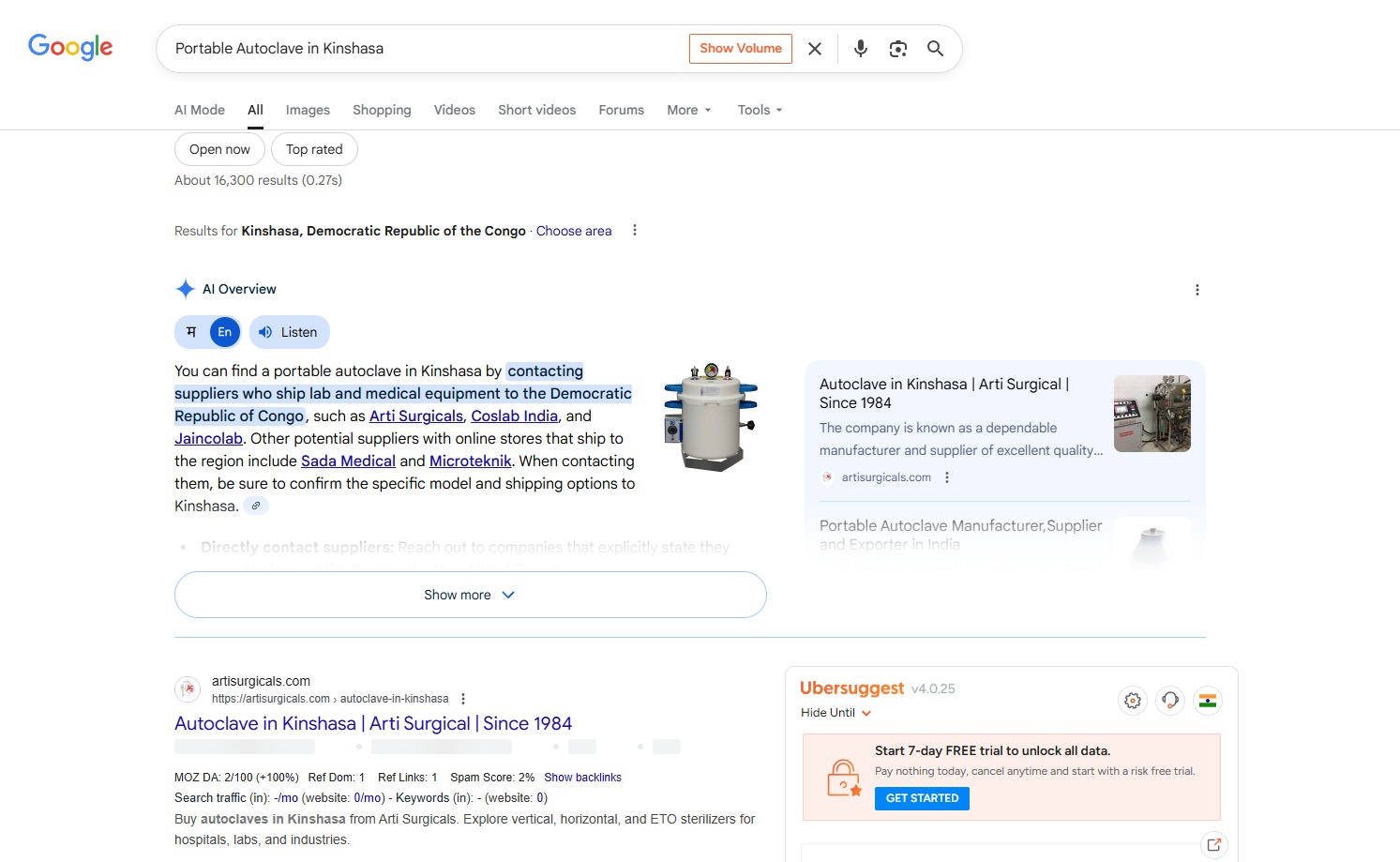The width and height of the screenshot is (1400, 862).
Task: Click the Show Volume button
Action: tap(741, 49)
